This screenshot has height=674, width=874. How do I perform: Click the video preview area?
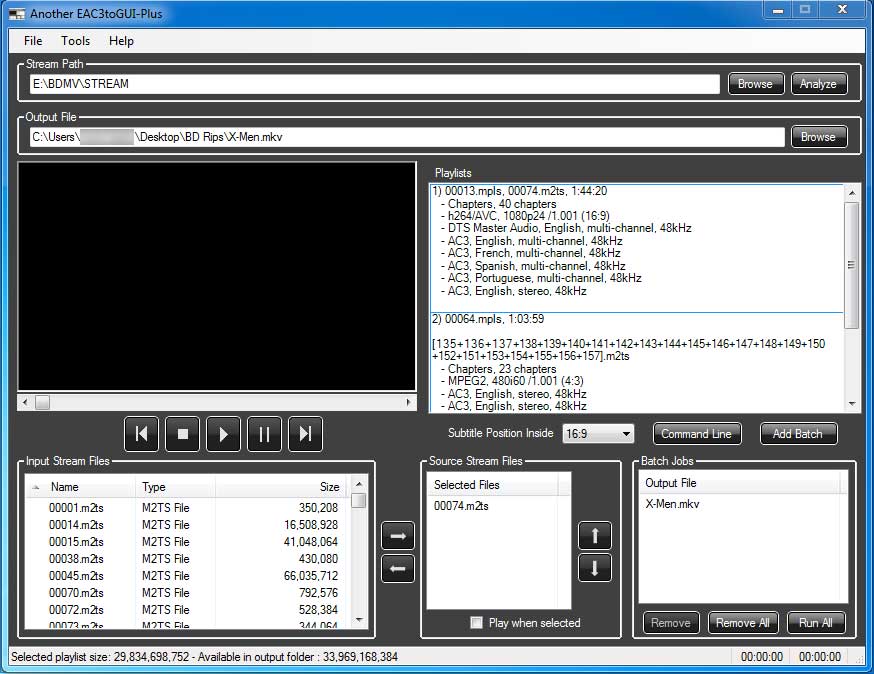tap(217, 277)
